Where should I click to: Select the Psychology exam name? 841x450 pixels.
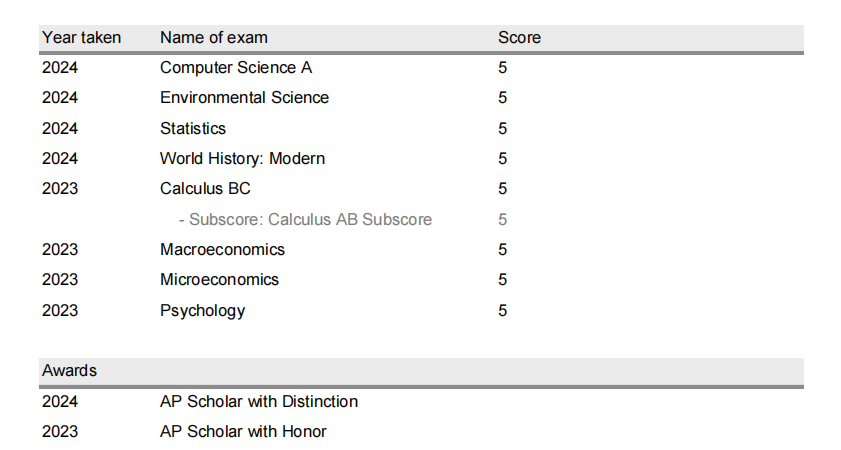tap(202, 310)
